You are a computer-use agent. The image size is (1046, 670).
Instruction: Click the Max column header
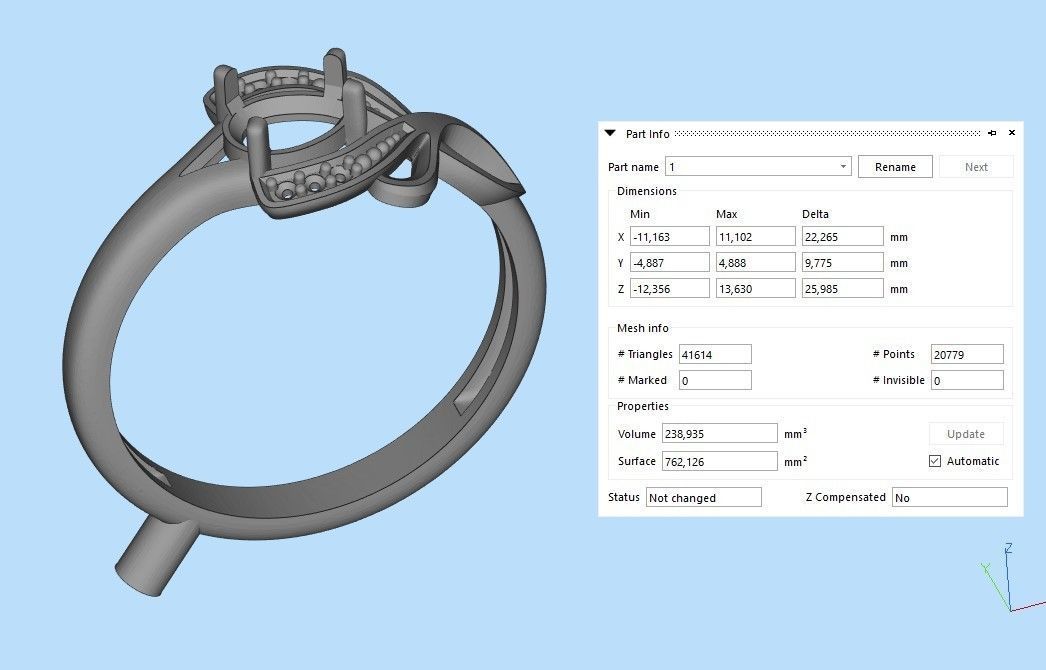pos(726,214)
